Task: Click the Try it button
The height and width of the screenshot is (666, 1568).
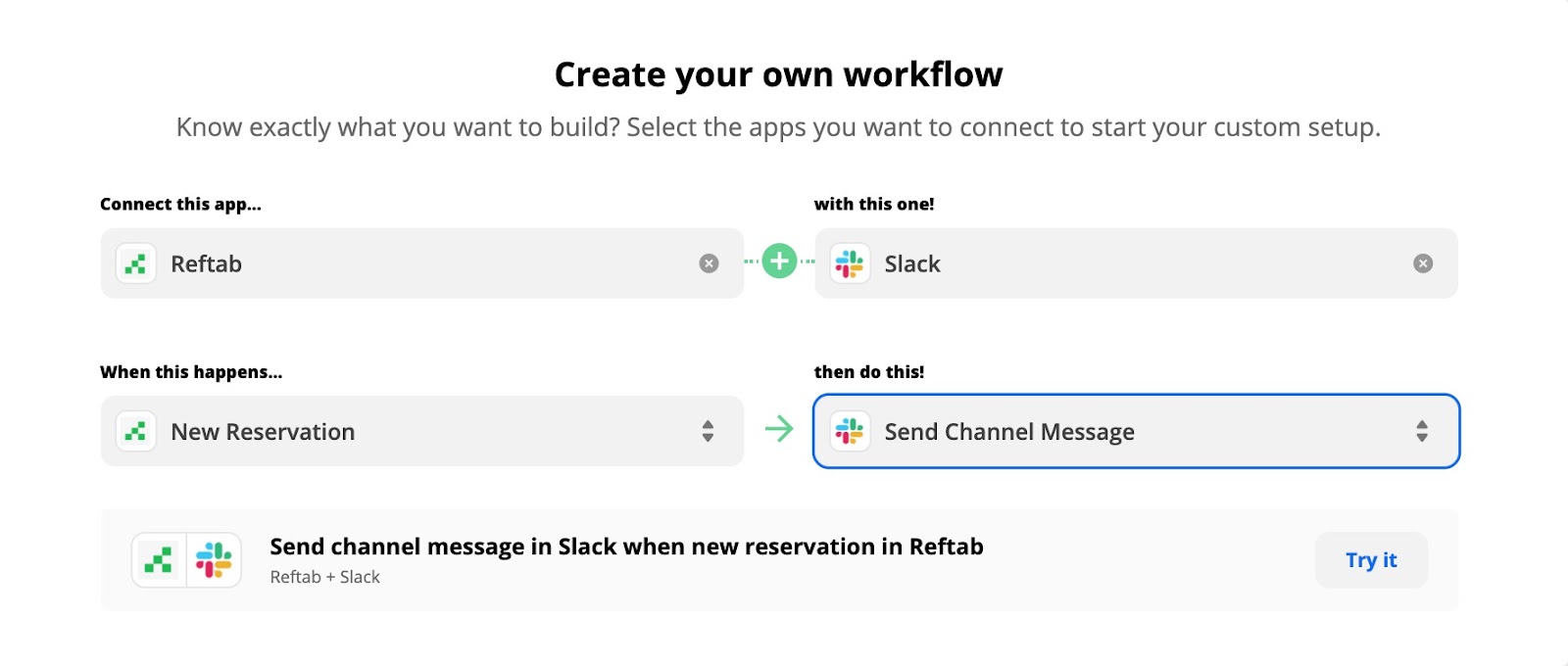Action: [1371, 560]
